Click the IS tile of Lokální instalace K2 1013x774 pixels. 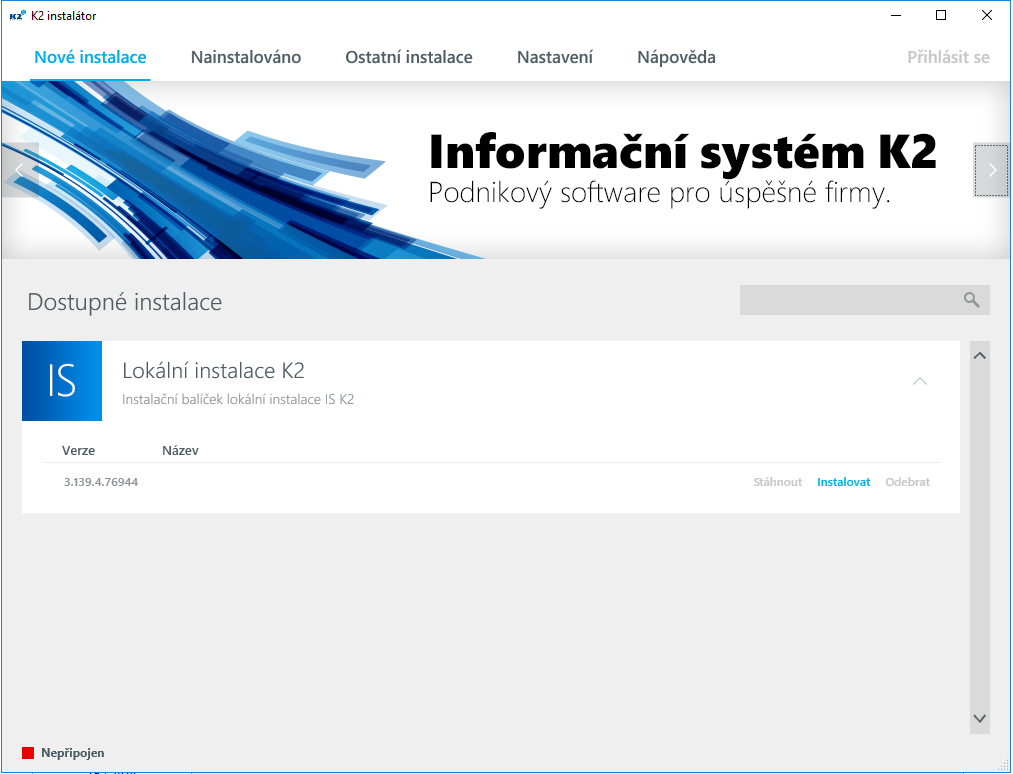pos(62,381)
